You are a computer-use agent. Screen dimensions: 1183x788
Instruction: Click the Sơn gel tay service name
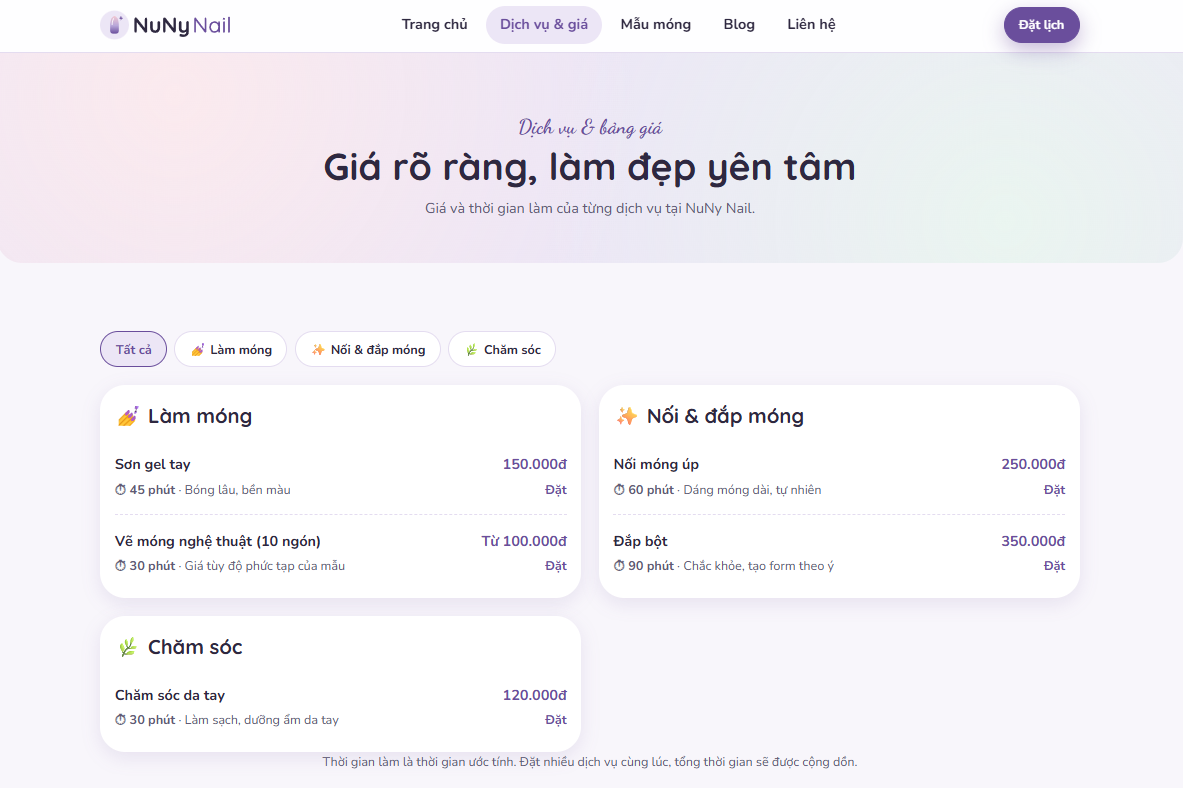[152, 464]
